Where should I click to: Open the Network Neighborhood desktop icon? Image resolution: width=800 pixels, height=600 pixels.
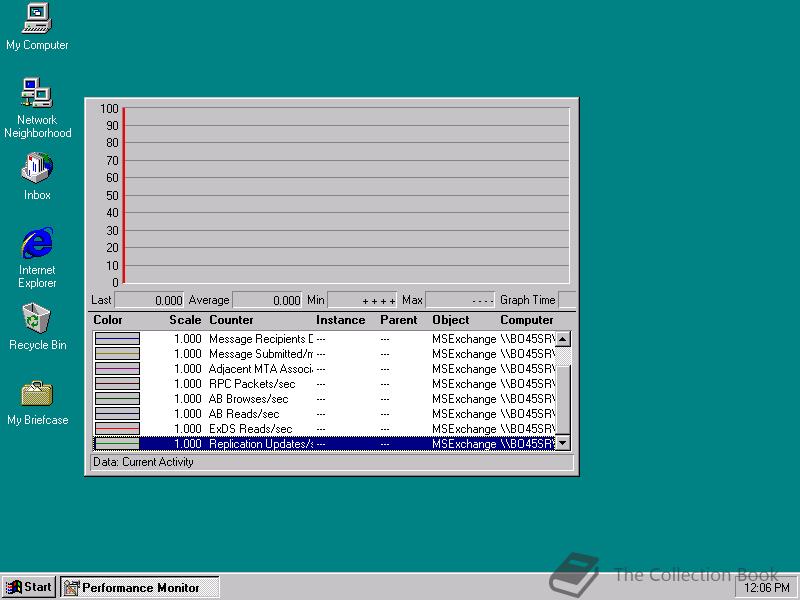[x=37, y=108]
